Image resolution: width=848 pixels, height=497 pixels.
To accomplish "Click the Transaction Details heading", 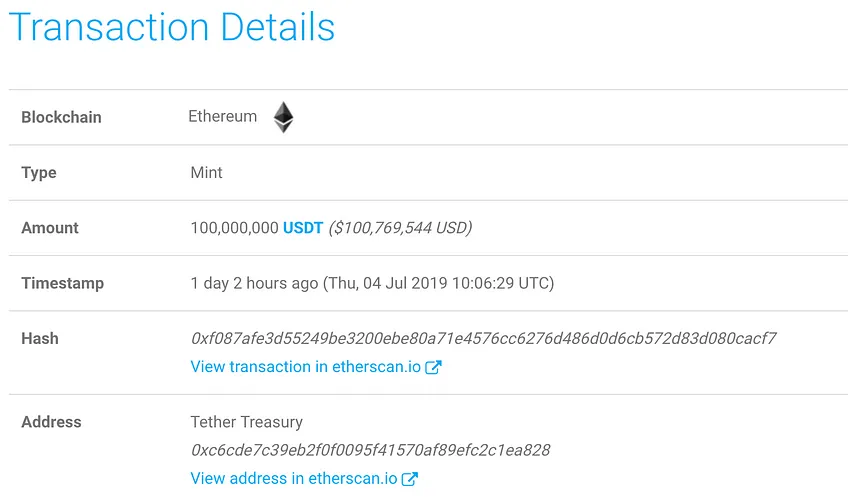I will 172,27.
